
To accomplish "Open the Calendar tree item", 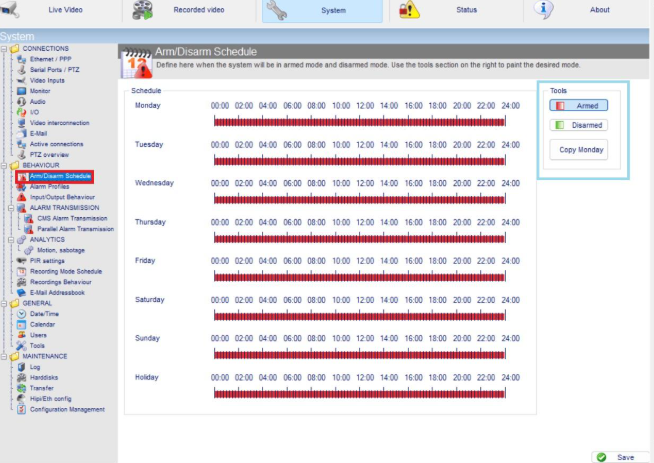I will tap(42, 325).
